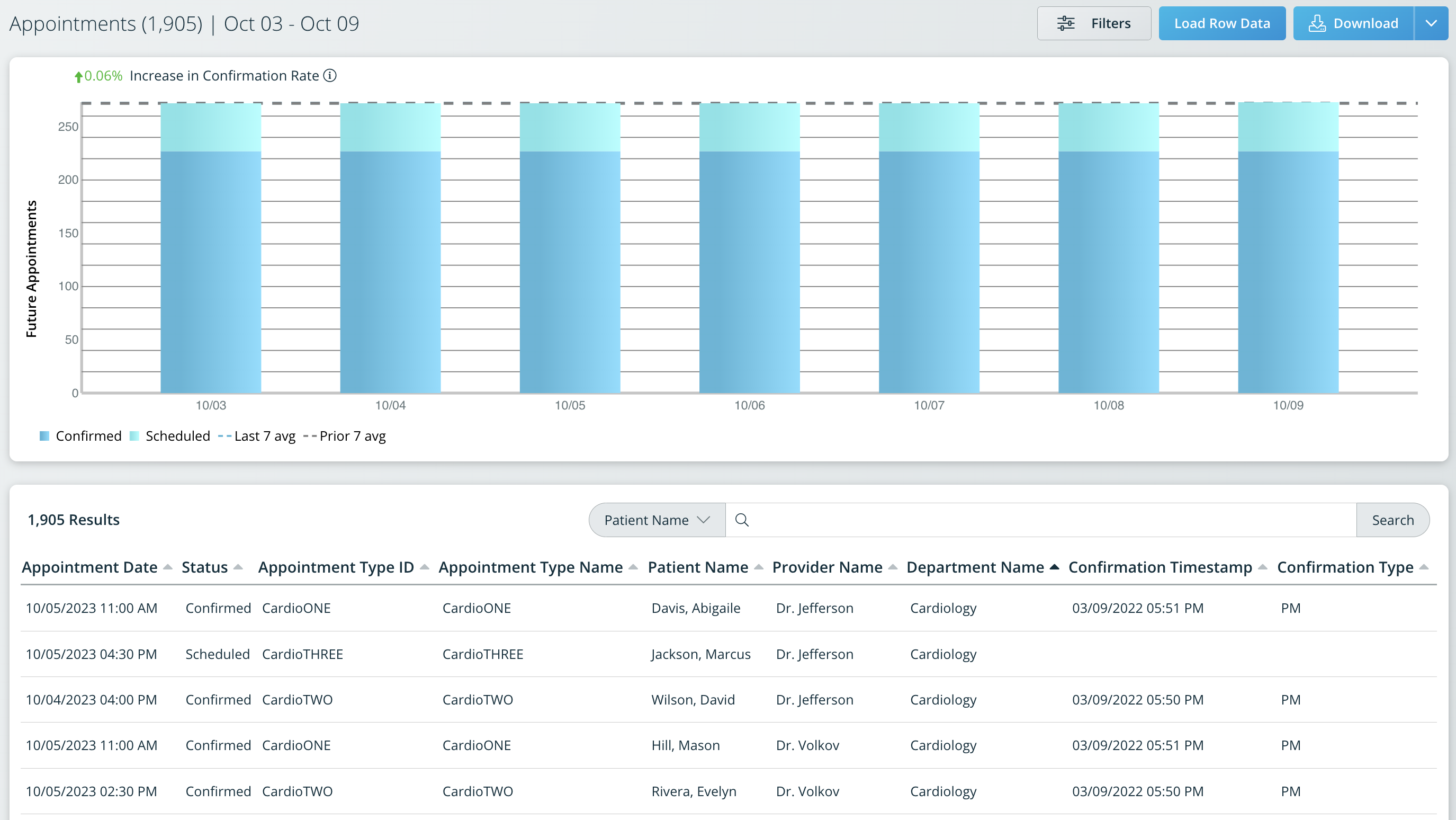
Task: Sort by Patient Name column arrow
Action: click(x=759, y=567)
